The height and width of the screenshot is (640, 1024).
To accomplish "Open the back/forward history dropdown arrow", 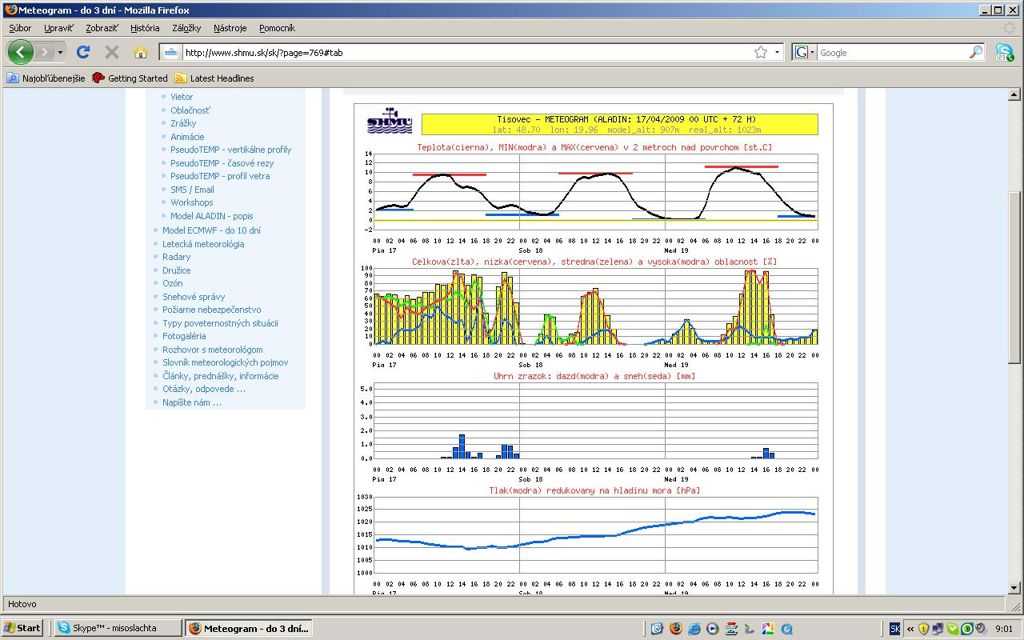I will pyautogui.click(x=60, y=52).
